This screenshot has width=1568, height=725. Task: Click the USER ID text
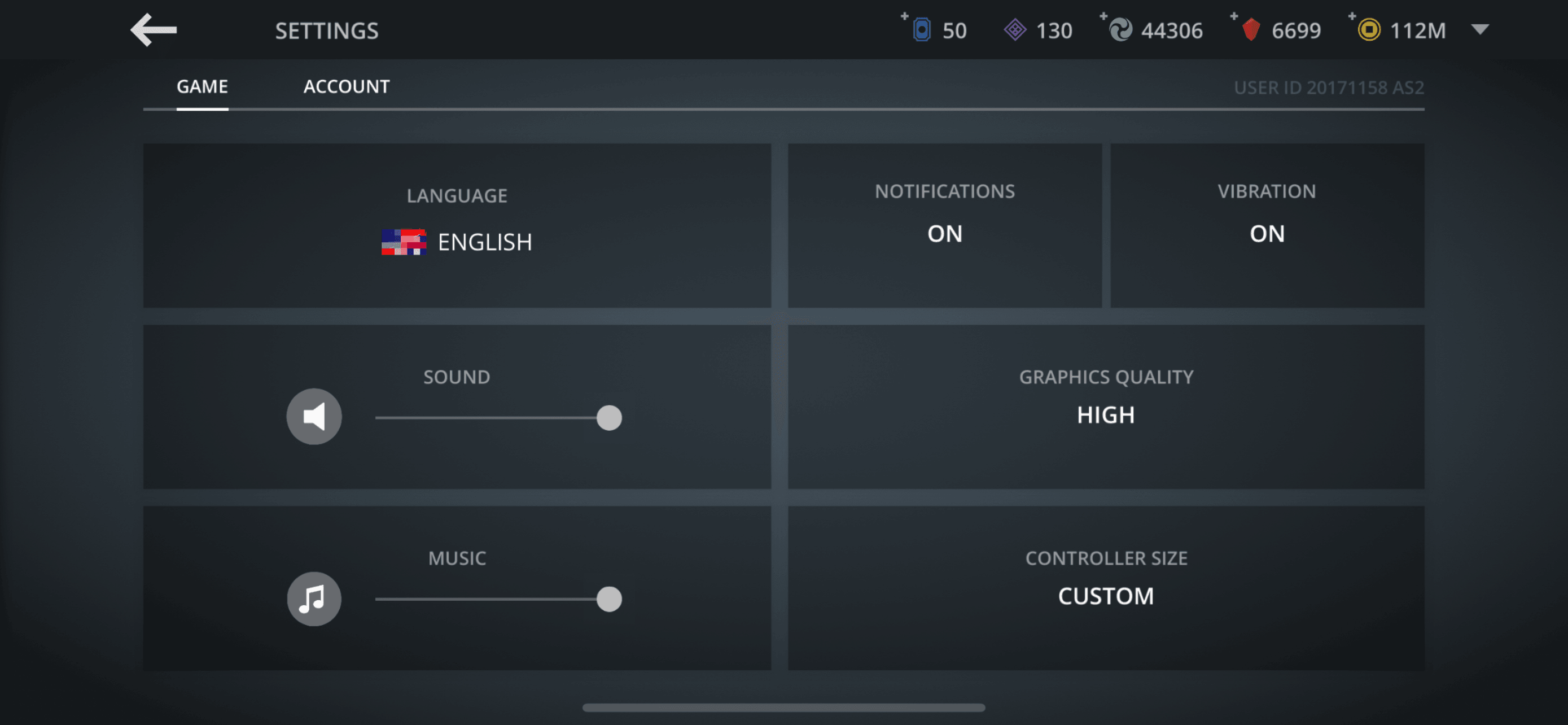pos(1328,88)
